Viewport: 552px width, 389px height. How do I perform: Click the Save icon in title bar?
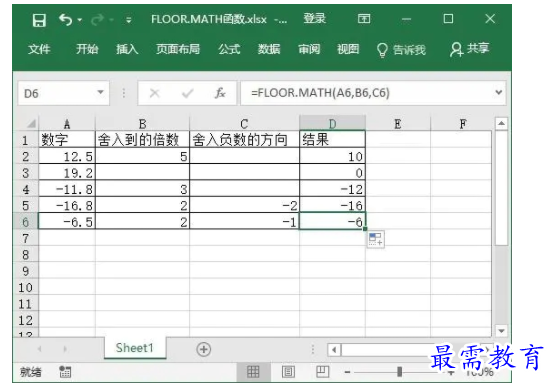(39, 20)
